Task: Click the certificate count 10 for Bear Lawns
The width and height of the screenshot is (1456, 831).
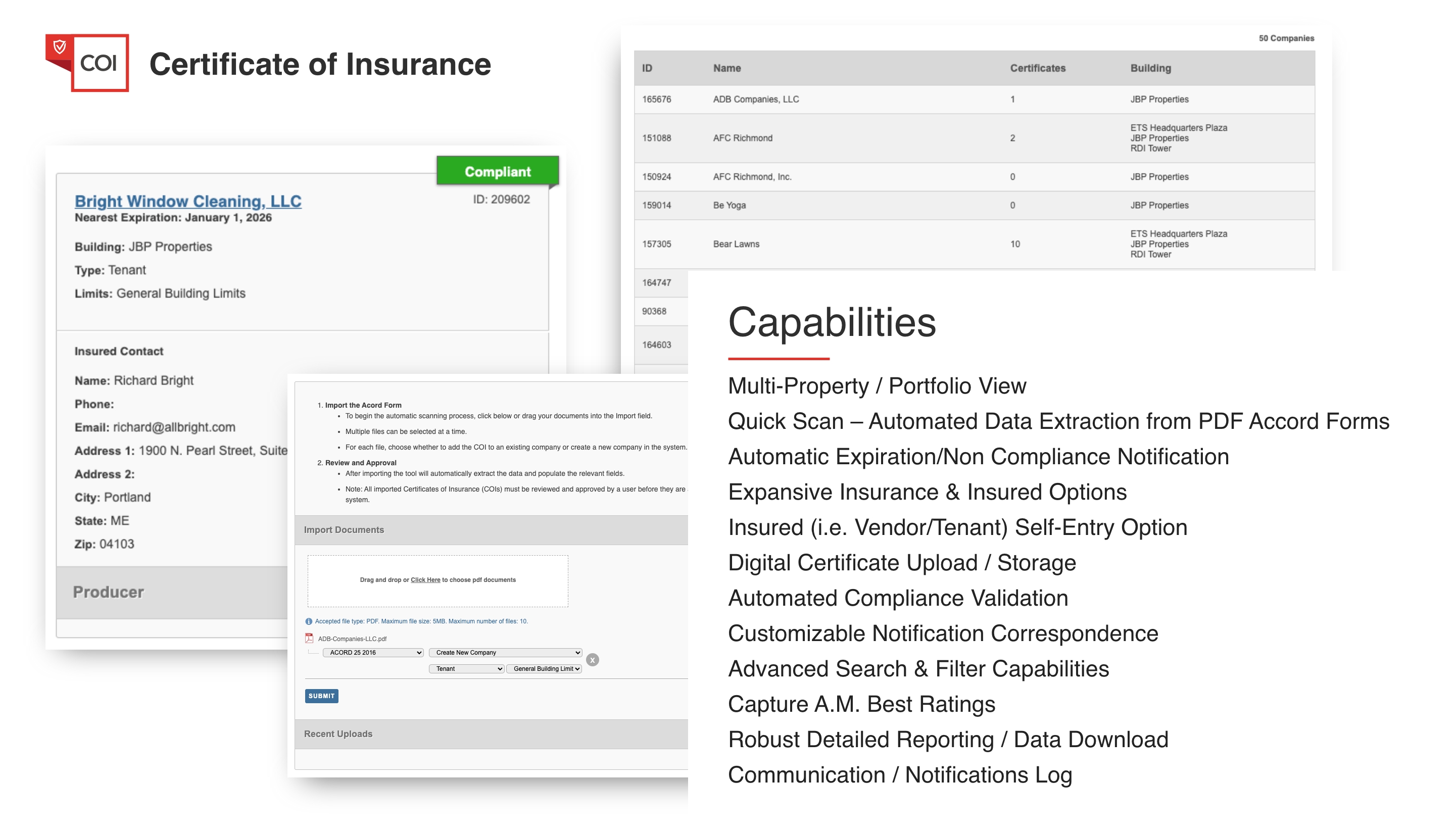Action: [x=1014, y=243]
